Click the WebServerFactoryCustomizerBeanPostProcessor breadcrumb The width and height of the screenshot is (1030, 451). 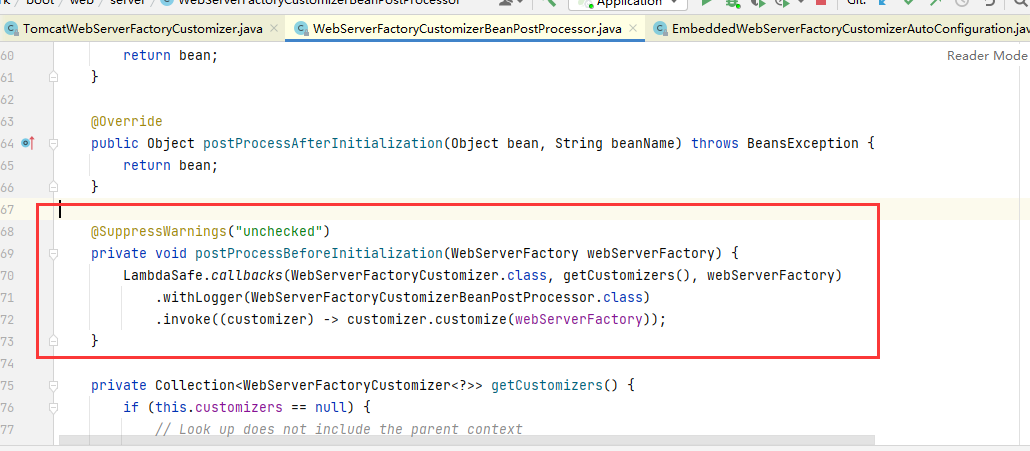click(320, 3)
